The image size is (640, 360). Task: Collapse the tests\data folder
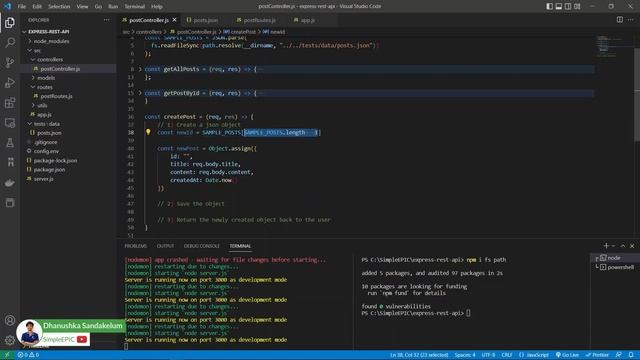[x=68, y=123]
